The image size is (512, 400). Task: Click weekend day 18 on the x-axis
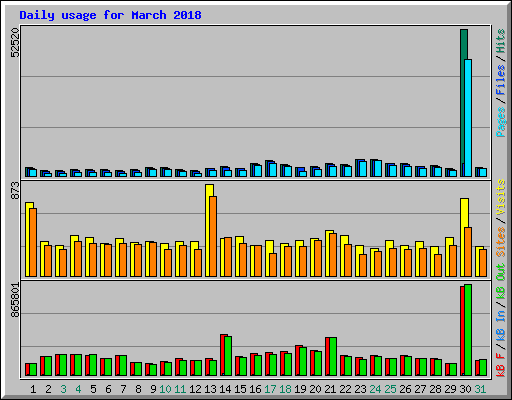pos(285,389)
